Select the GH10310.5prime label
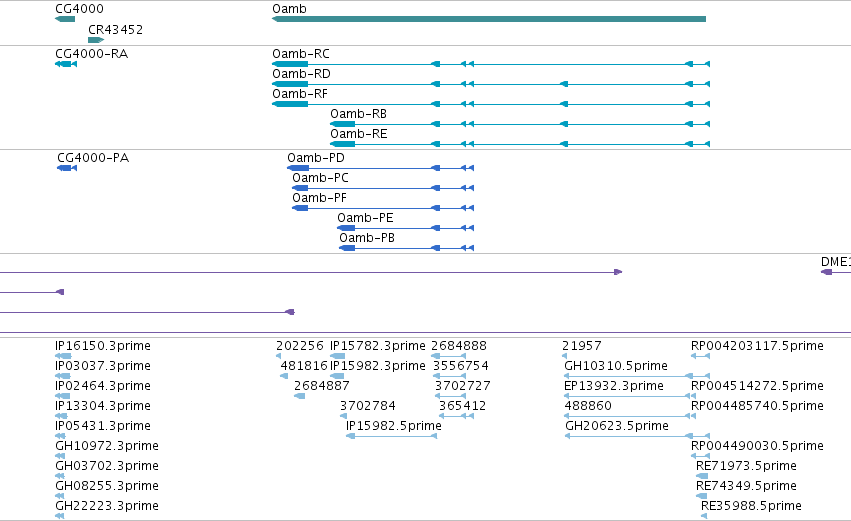Viewport: 851px width, 521px height. (616, 366)
